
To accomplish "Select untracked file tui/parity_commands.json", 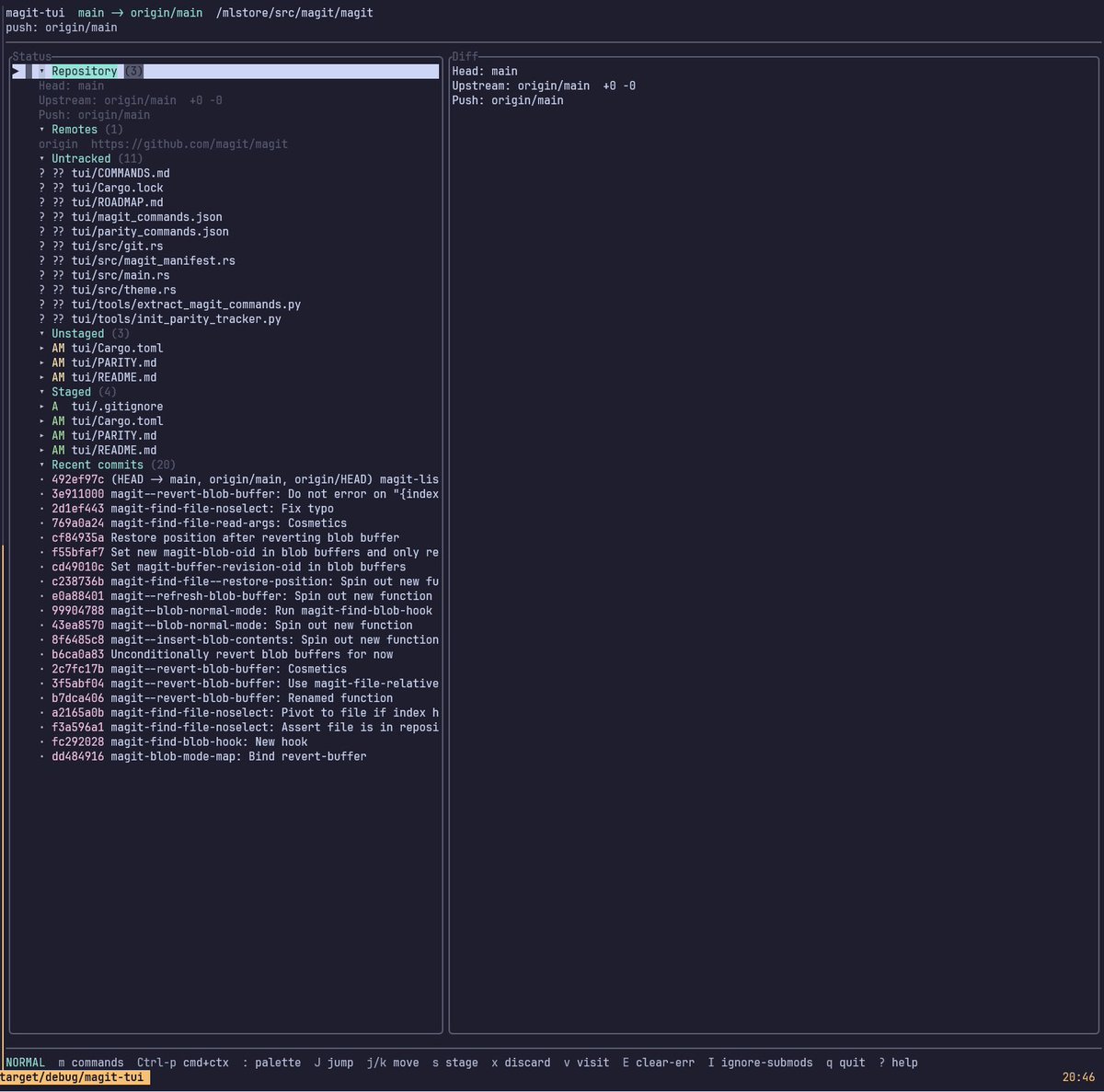I will pos(133,232).
